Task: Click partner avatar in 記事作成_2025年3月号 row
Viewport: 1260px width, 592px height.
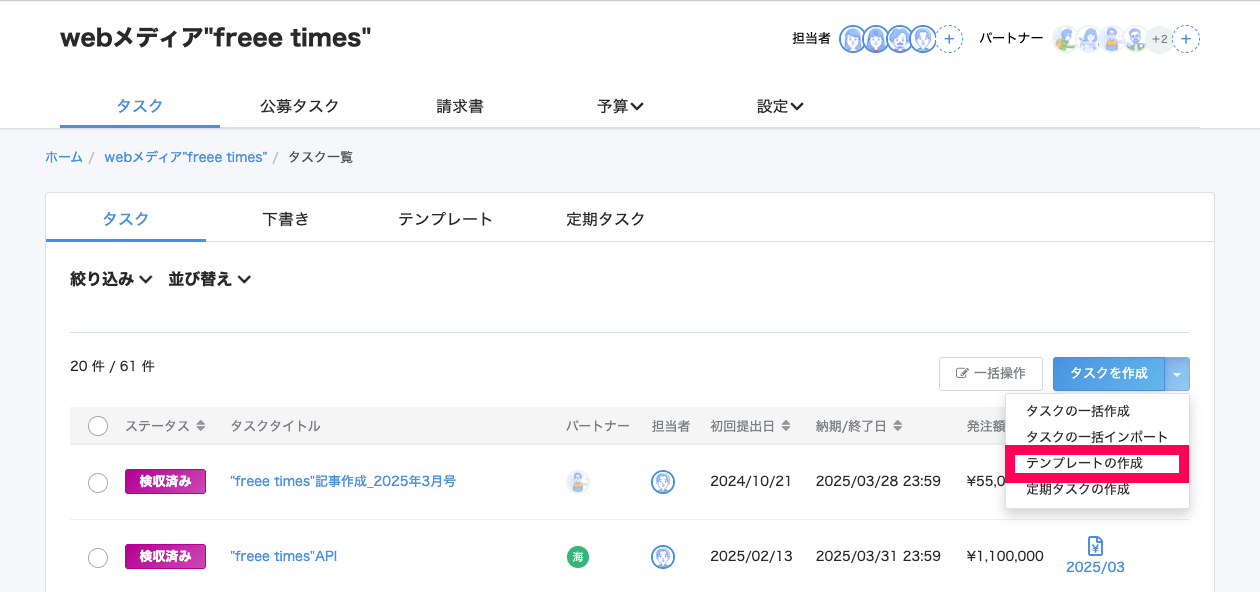Action: coord(578,482)
